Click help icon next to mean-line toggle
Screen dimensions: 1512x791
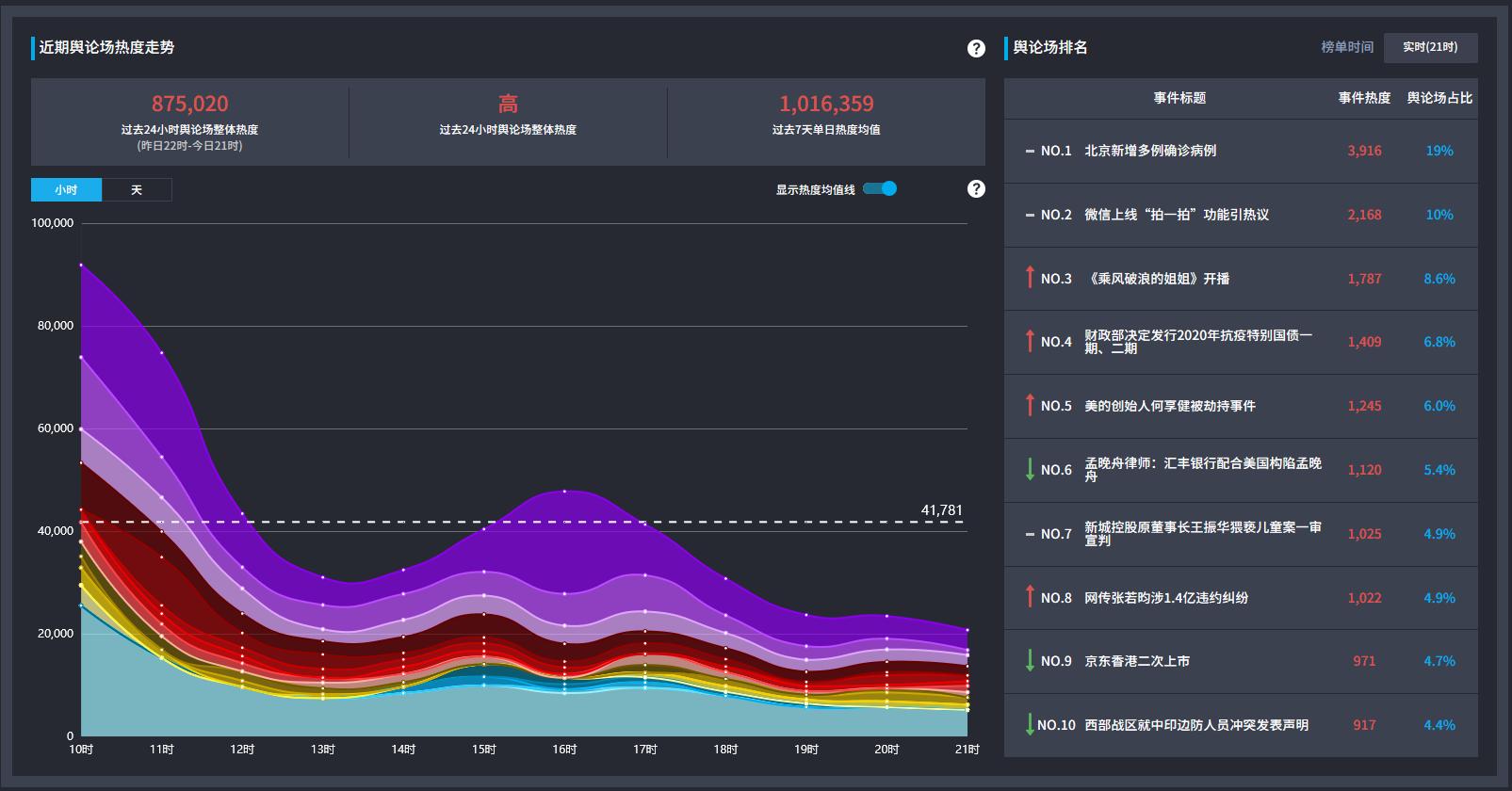coord(976,188)
